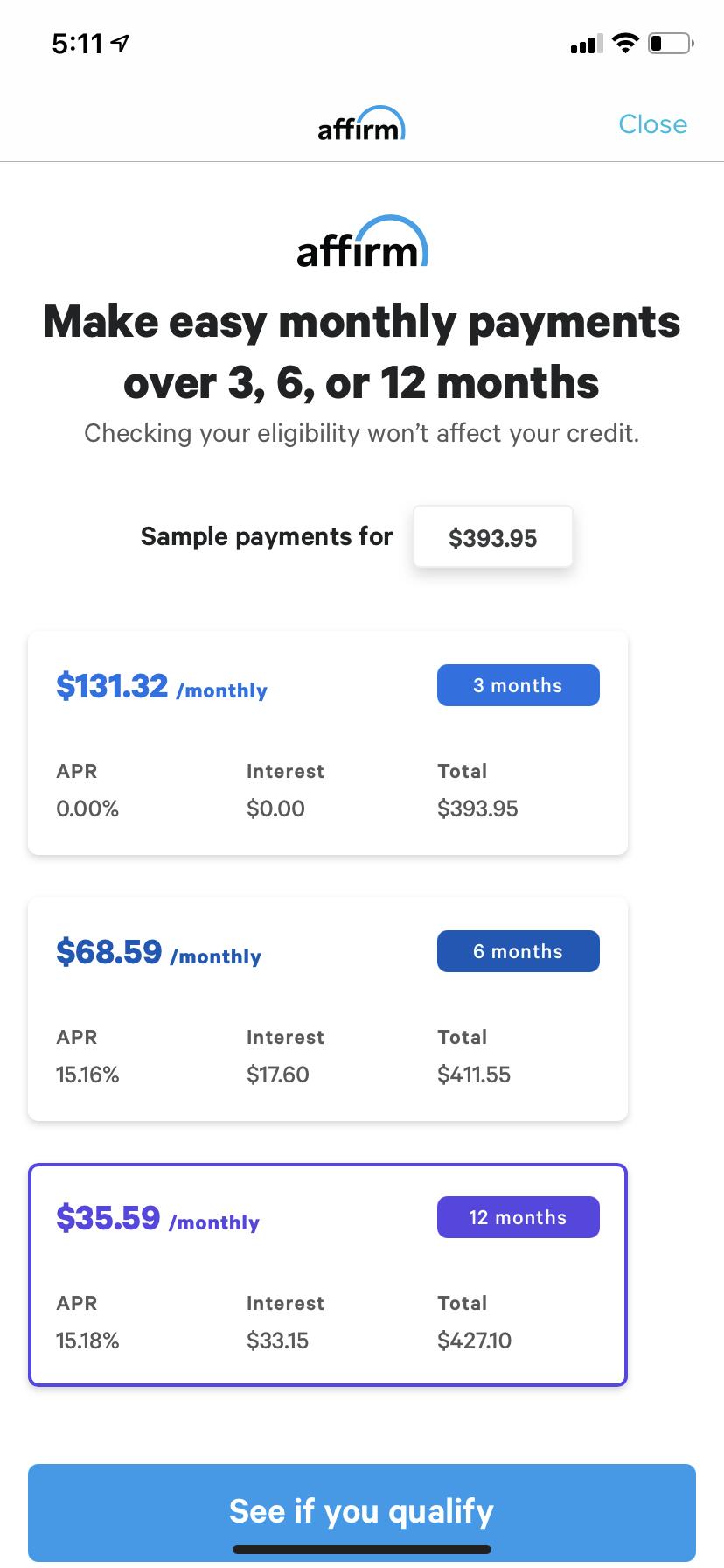Tap the battery indicator icon
The height and width of the screenshot is (1568, 724).
point(670,43)
